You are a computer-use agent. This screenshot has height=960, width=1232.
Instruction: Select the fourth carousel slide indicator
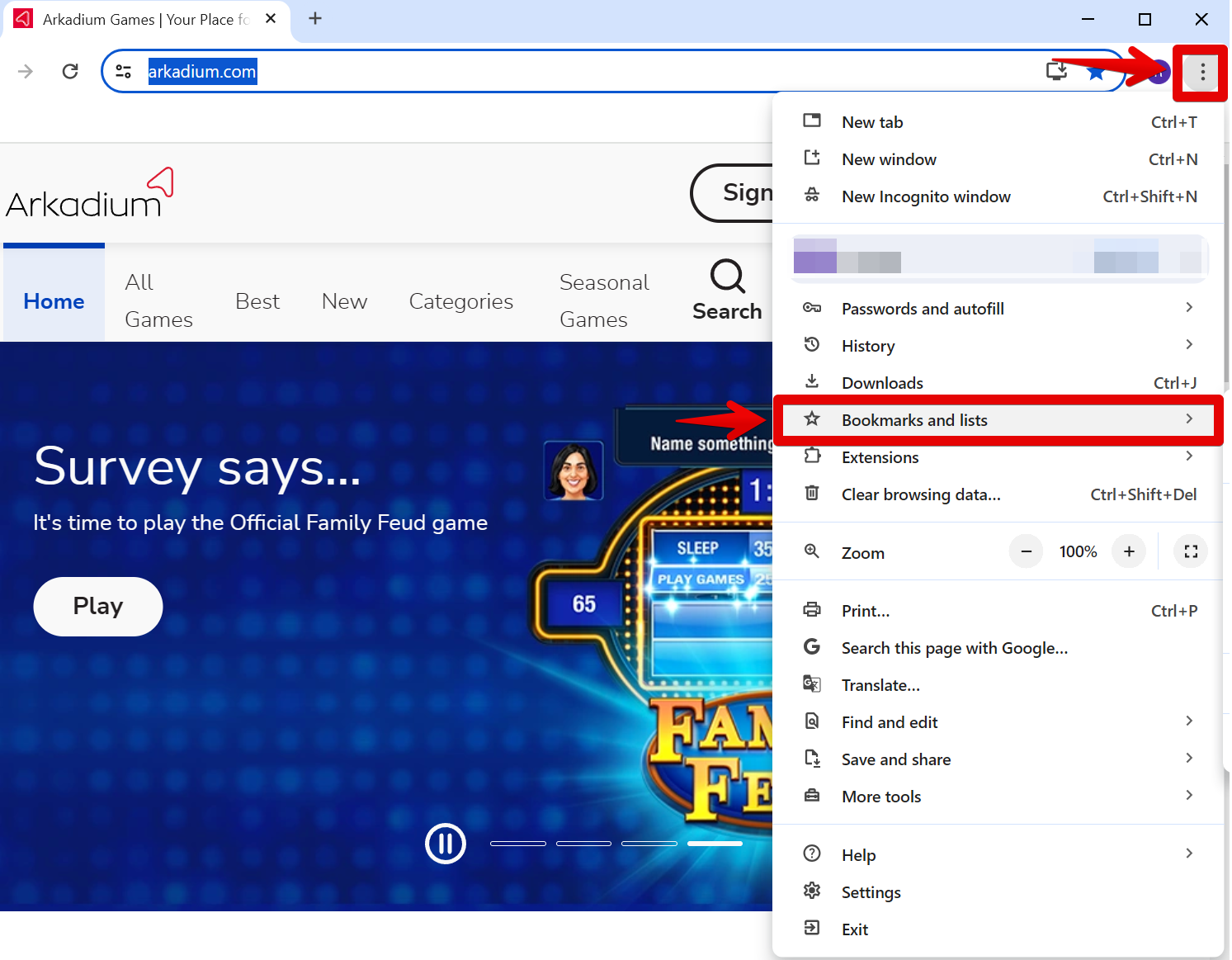pos(715,844)
